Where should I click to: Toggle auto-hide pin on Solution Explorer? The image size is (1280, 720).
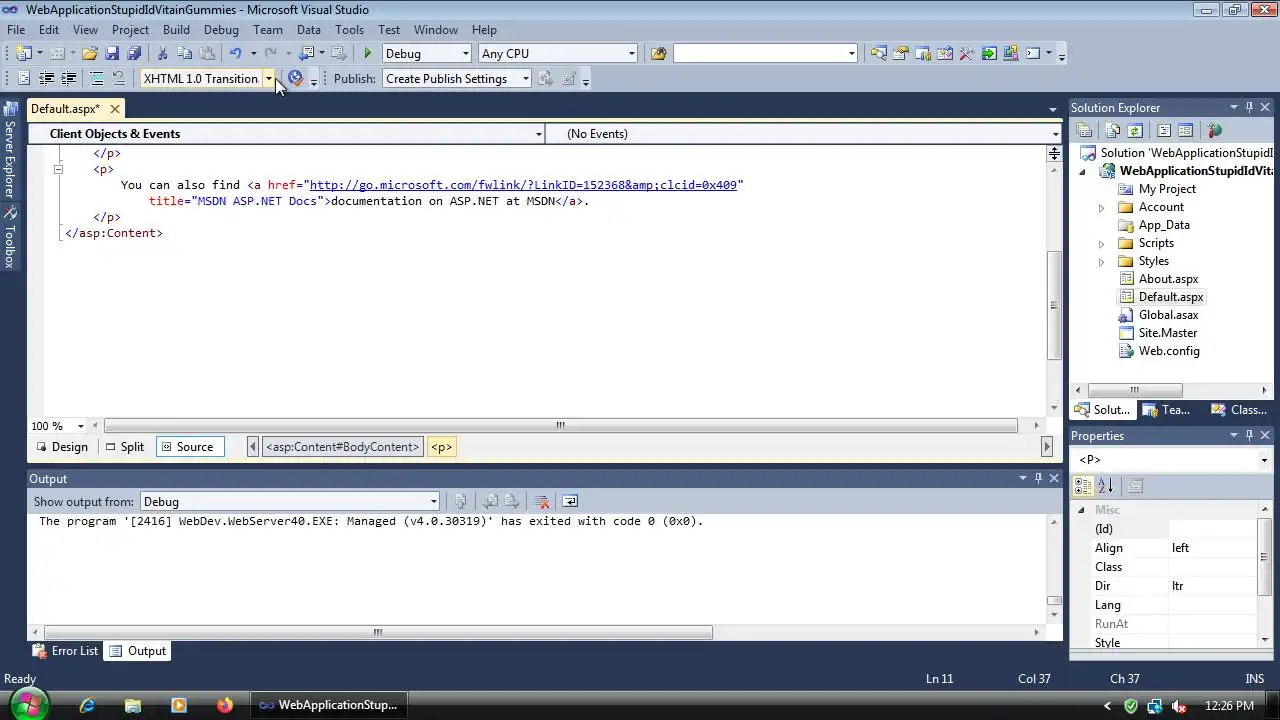pos(1249,108)
